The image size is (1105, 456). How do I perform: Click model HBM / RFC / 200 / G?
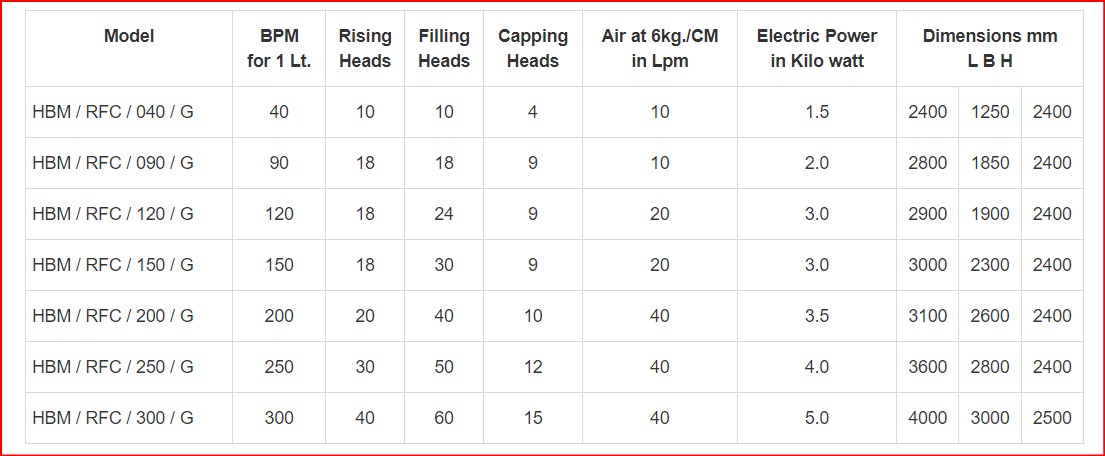click(x=113, y=316)
